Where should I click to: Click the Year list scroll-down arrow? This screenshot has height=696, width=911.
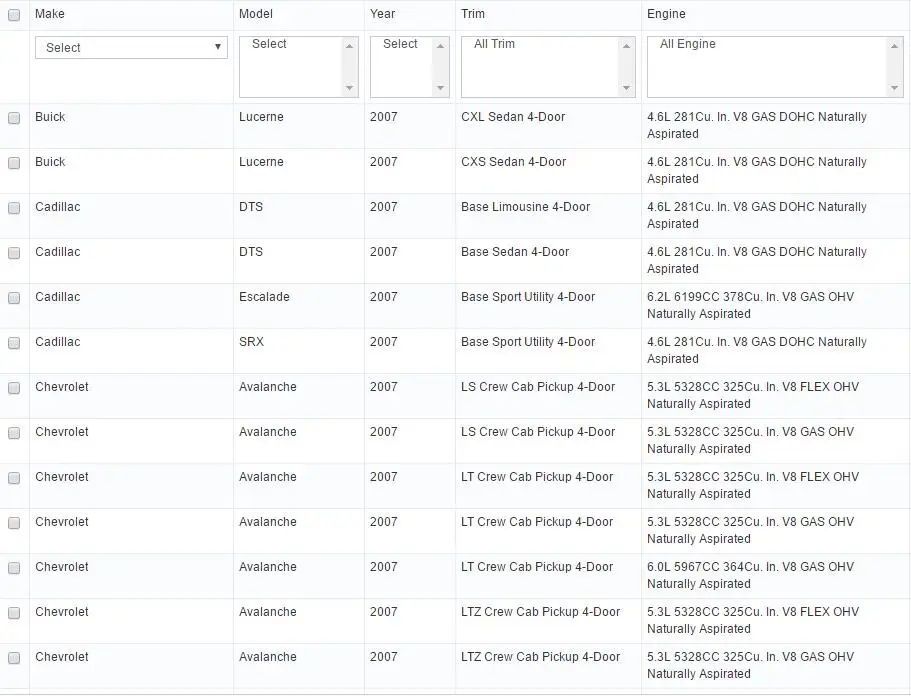[x=440, y=88]
